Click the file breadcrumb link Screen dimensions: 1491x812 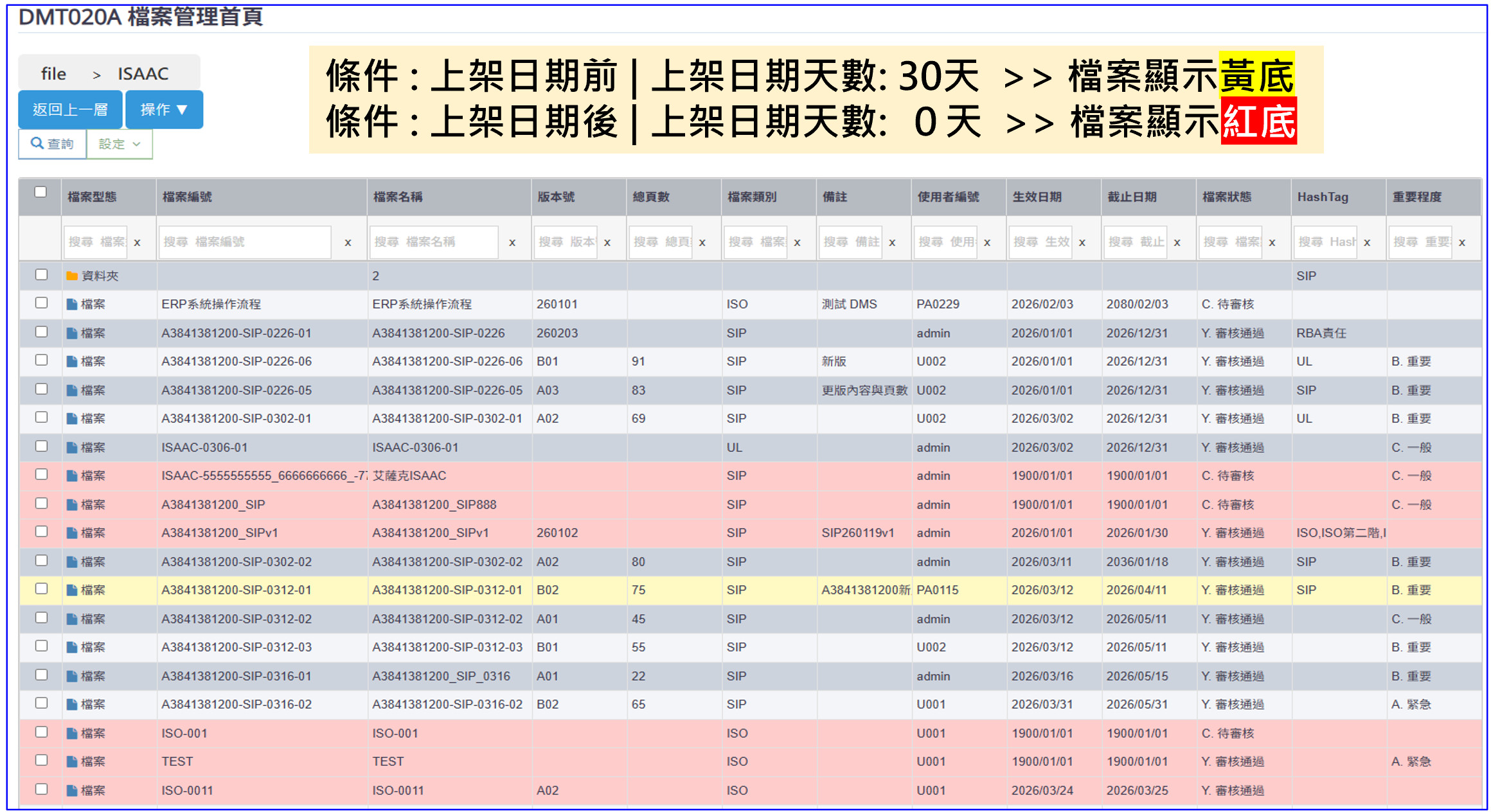click(x=53, y=74)
